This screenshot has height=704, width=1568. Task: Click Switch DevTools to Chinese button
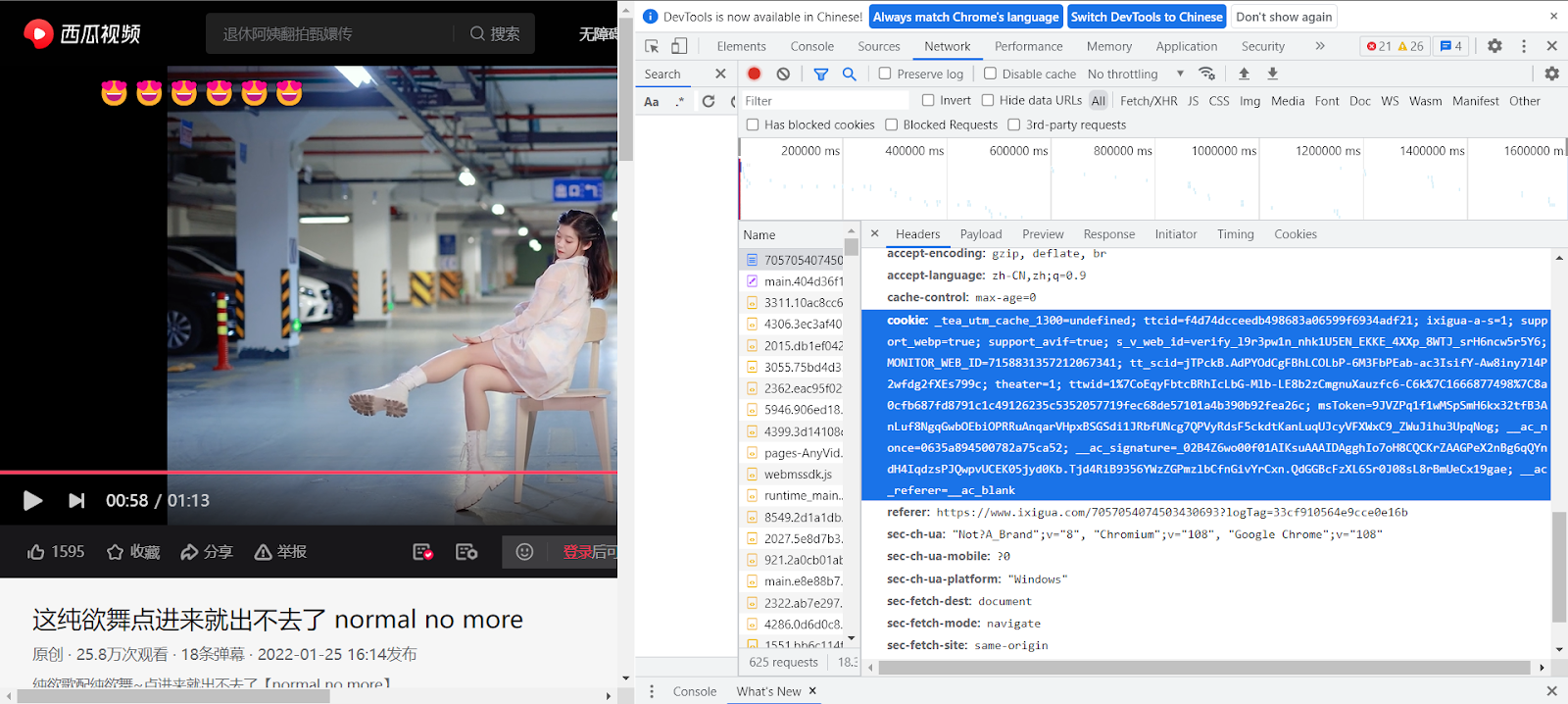(x=1147, y=17)
